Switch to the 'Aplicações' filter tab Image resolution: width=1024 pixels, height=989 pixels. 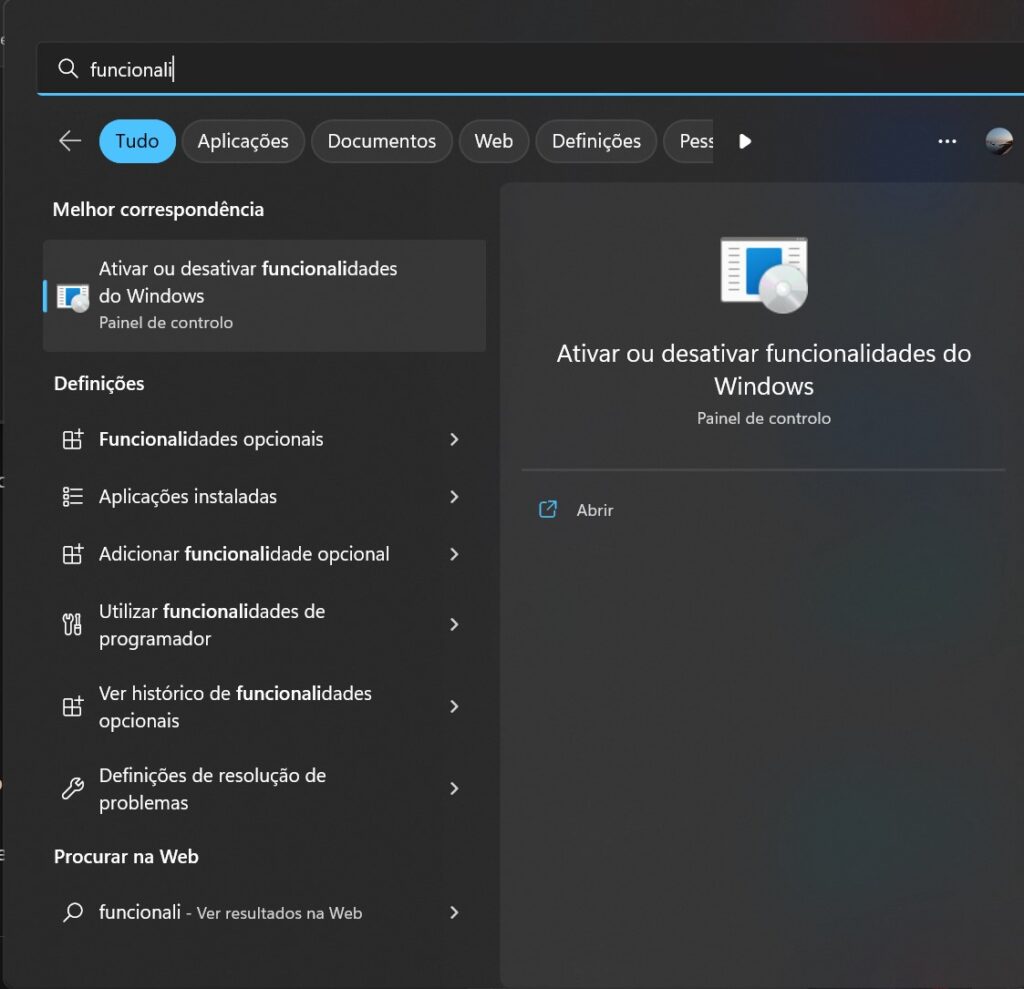pos(243,141)
